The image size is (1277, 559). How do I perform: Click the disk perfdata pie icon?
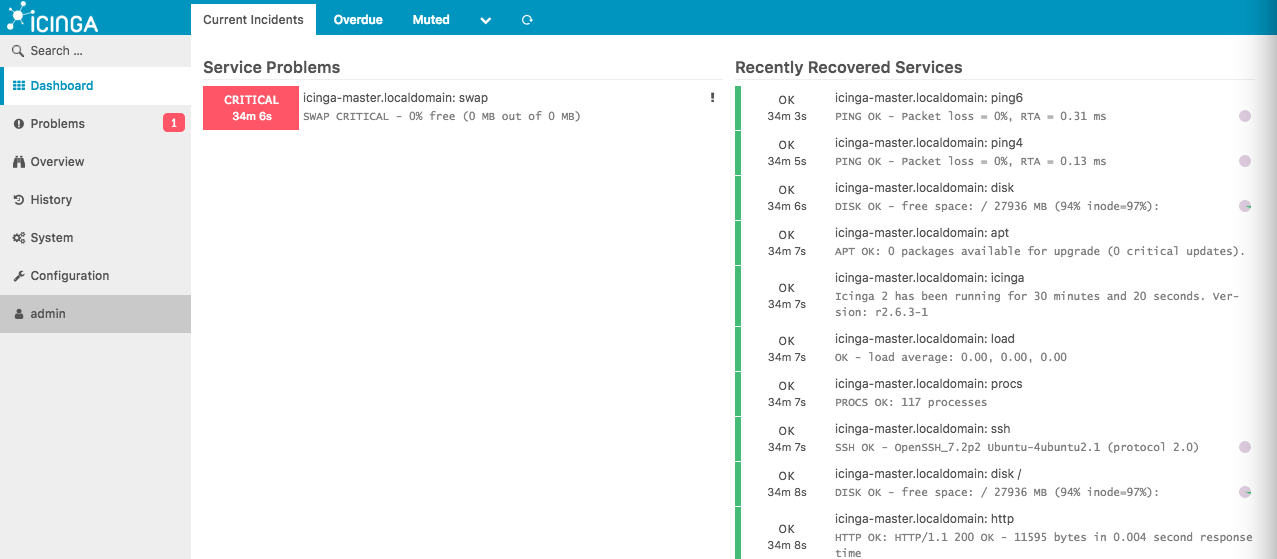click(x=1245, y=206)
